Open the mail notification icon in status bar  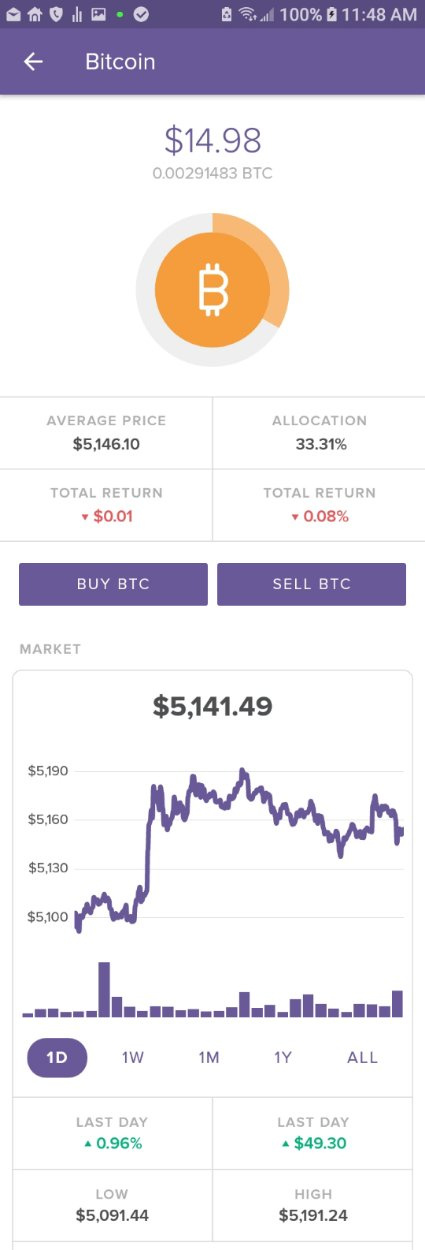(x=13, y=15)
